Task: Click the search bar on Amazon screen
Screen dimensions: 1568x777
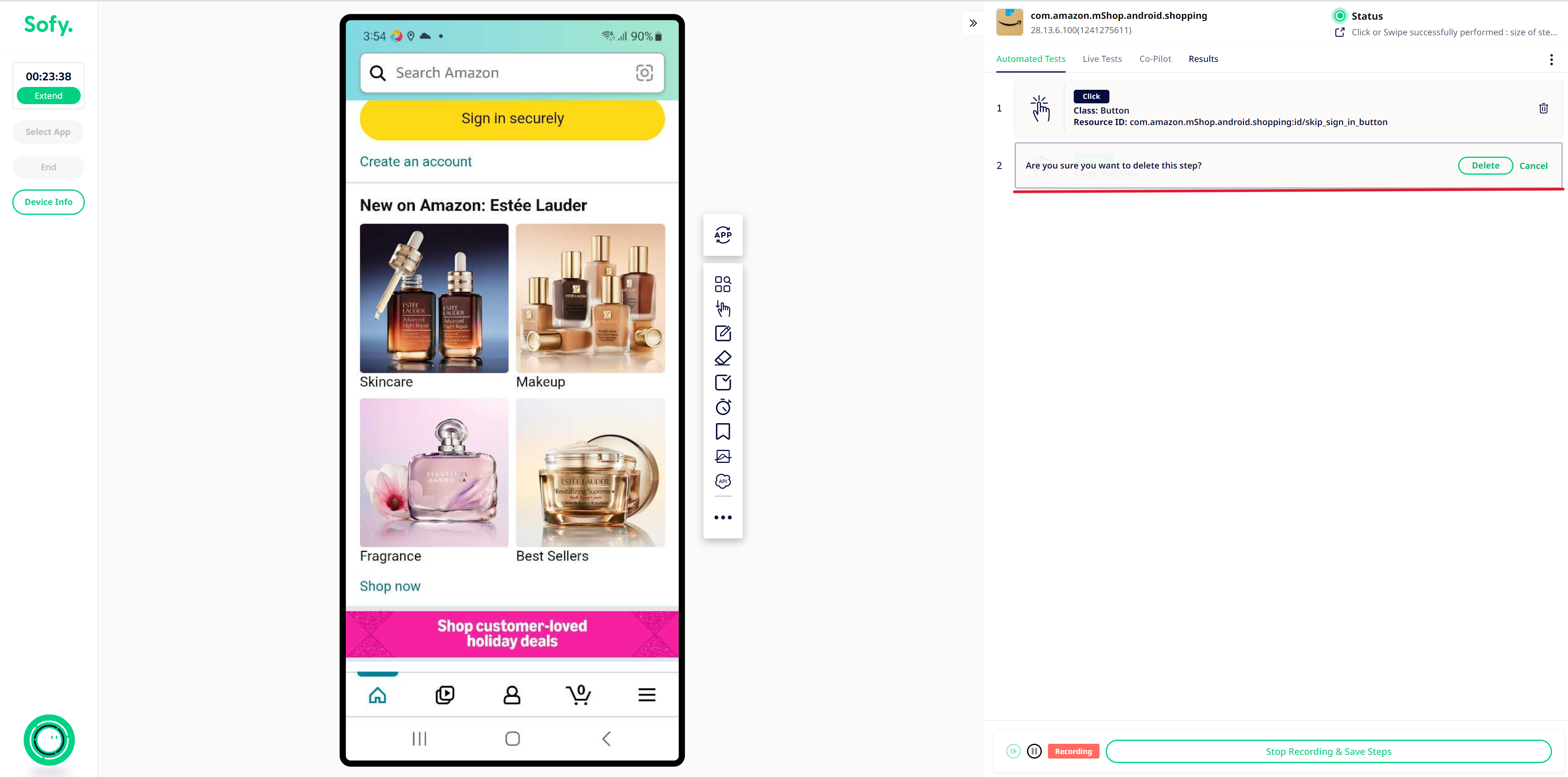Action: coord(511,72)
